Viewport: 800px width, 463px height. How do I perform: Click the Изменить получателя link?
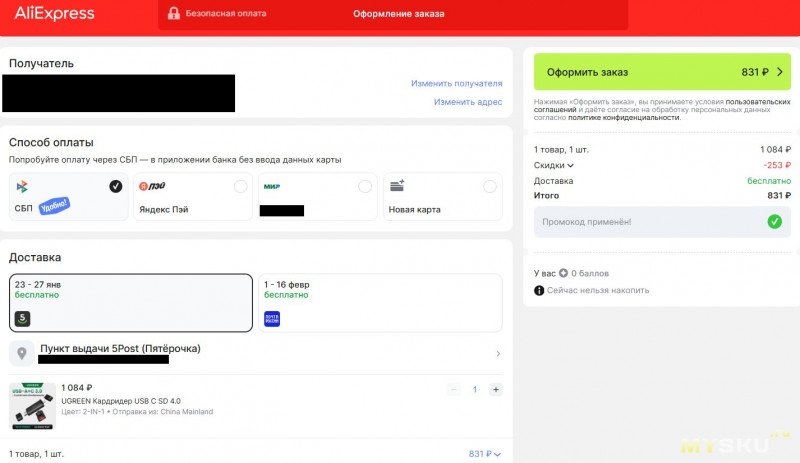click(x=456, y=84)
